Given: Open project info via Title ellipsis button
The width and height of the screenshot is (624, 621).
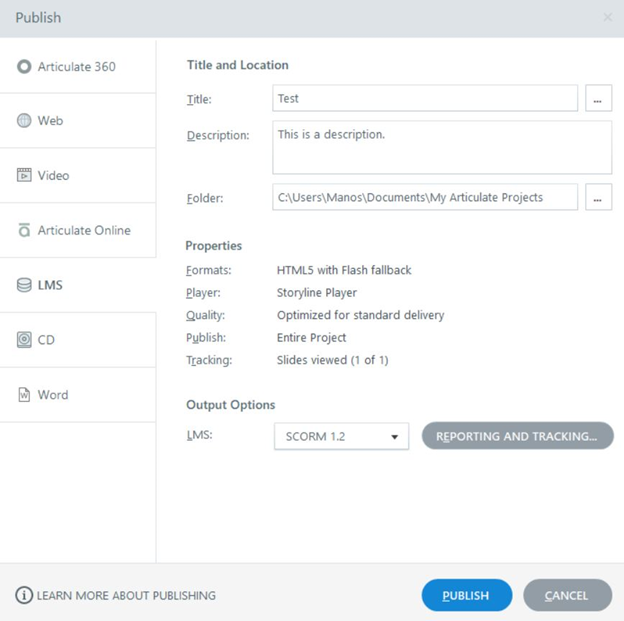Looking at the screenshot, I should coord(598,98).
